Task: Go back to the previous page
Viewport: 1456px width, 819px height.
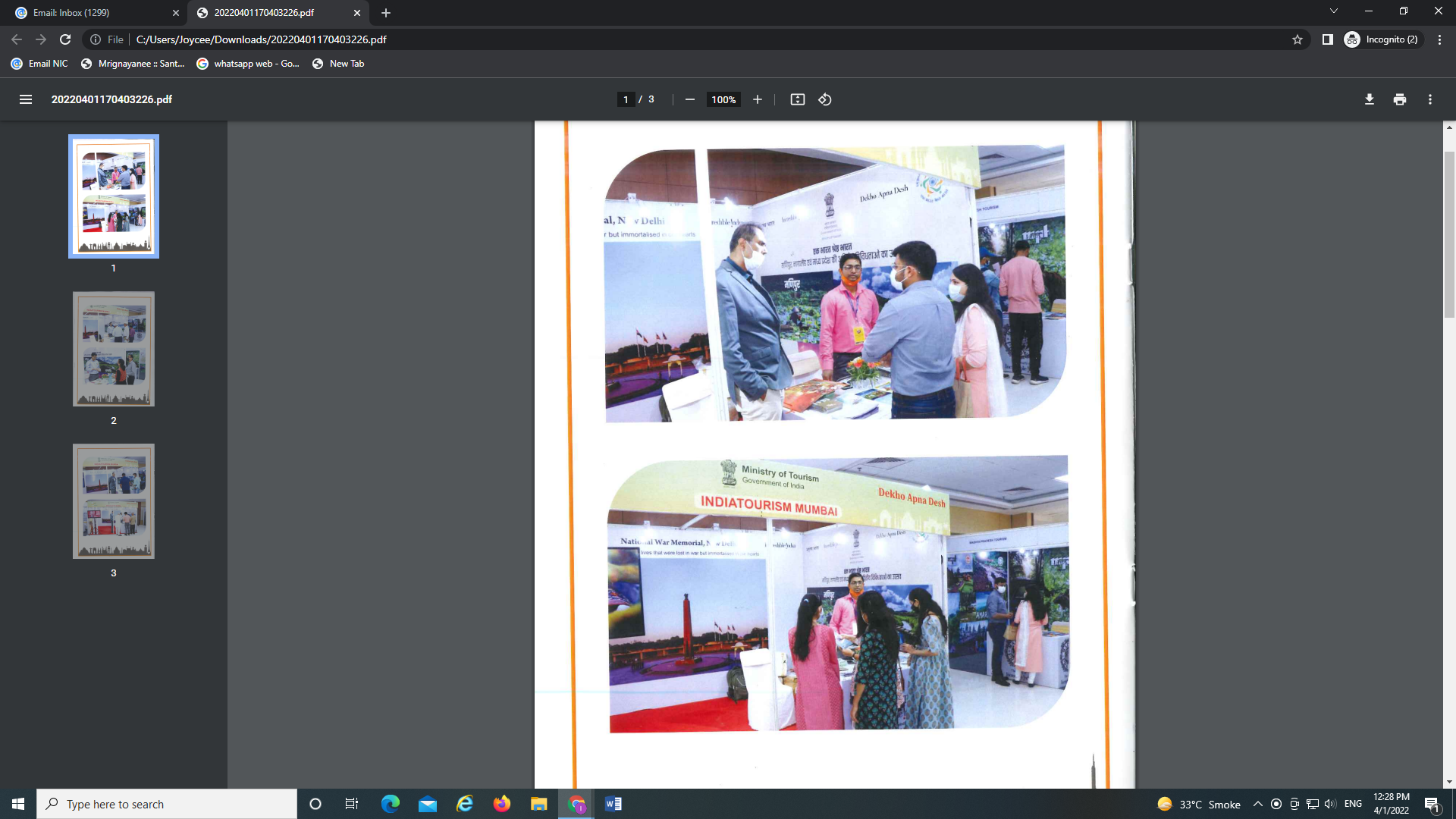Action: pos(17,39)
